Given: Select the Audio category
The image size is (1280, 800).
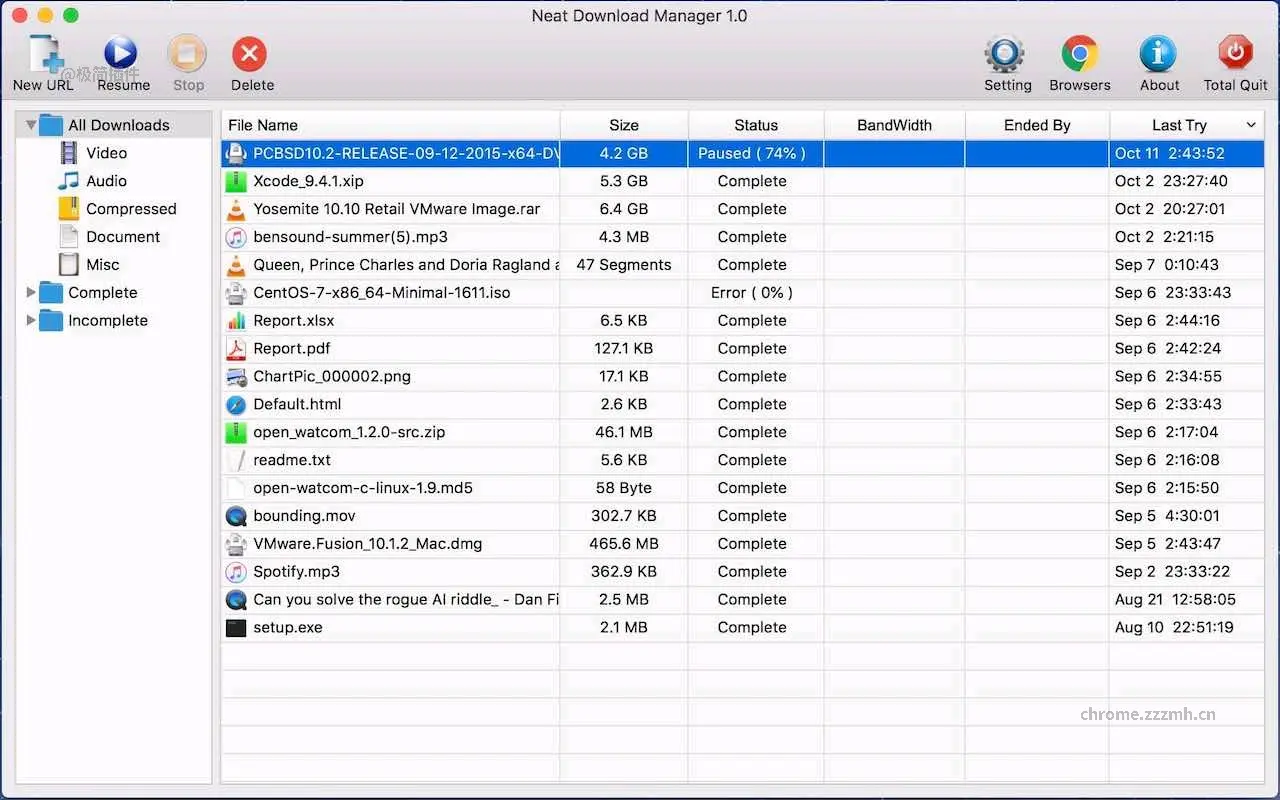Looking at the screenshot, I should pos(105,181).
